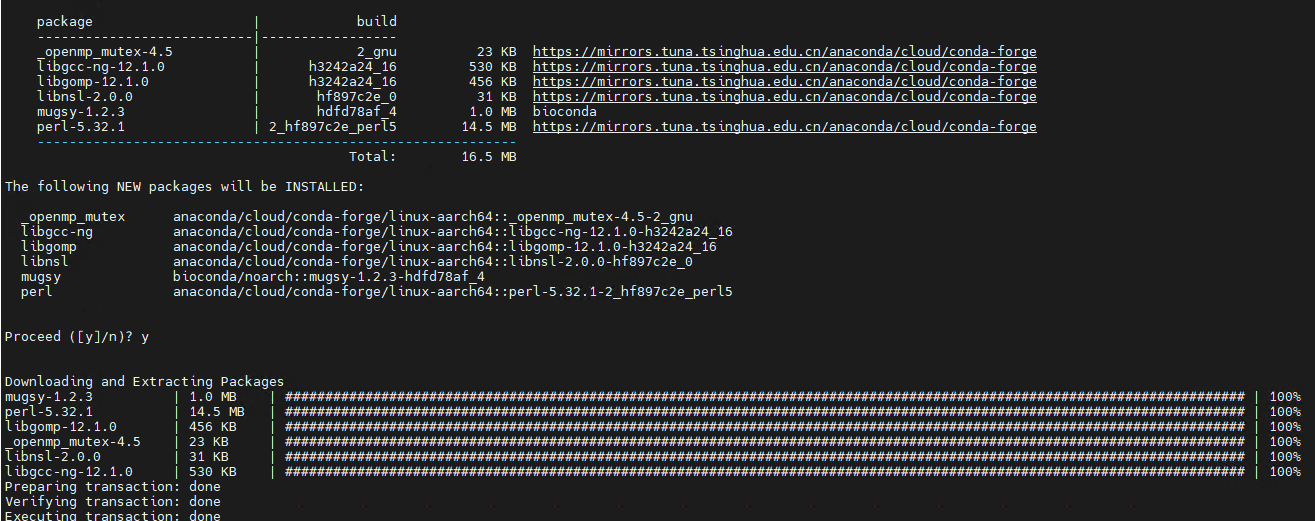The height and width of the screenshot is (521, 1315).
Task: Open the mirror URL on the libnsl-2.0.0 row
Action: pyautogui.click(x=784, y=96)
